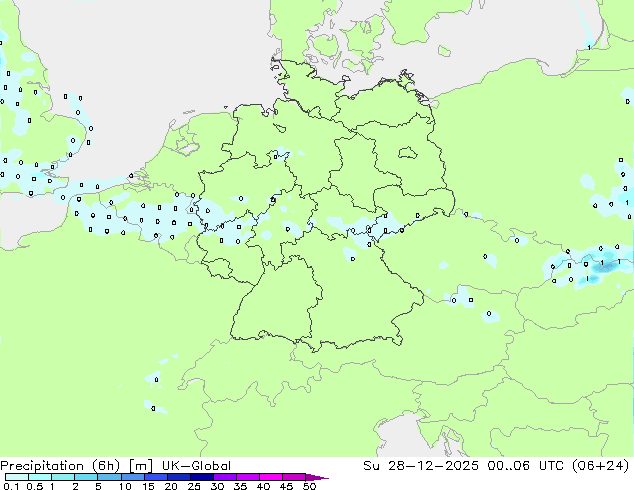Click the '30' legend scale value
Screen dimensions: 634x490
click(x=217, y=486)
